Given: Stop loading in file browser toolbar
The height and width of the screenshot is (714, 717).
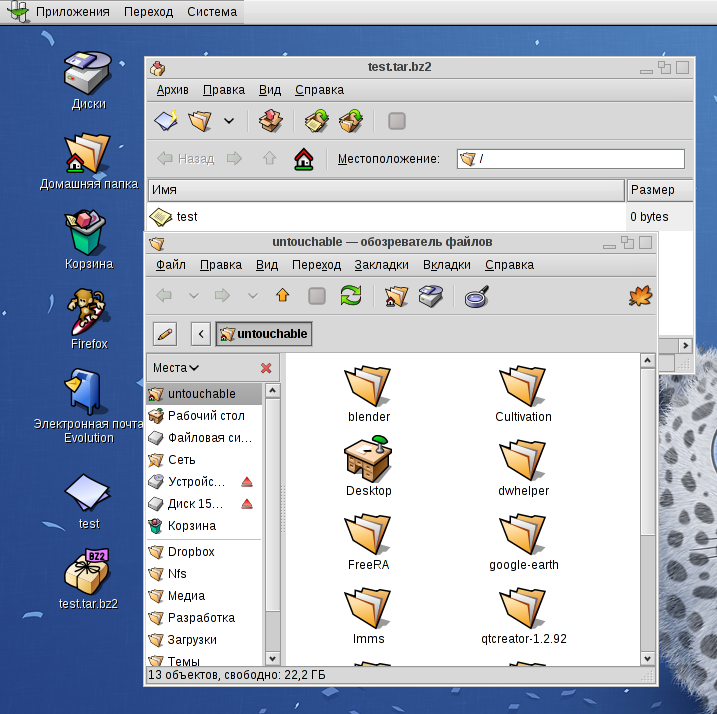Looking at the screenshot, I should [x=316, y=296].
